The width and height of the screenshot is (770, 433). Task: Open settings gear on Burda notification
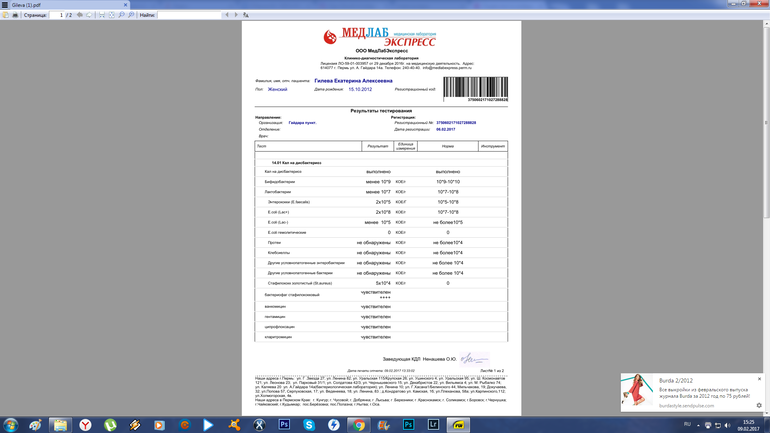pos(759,406)
